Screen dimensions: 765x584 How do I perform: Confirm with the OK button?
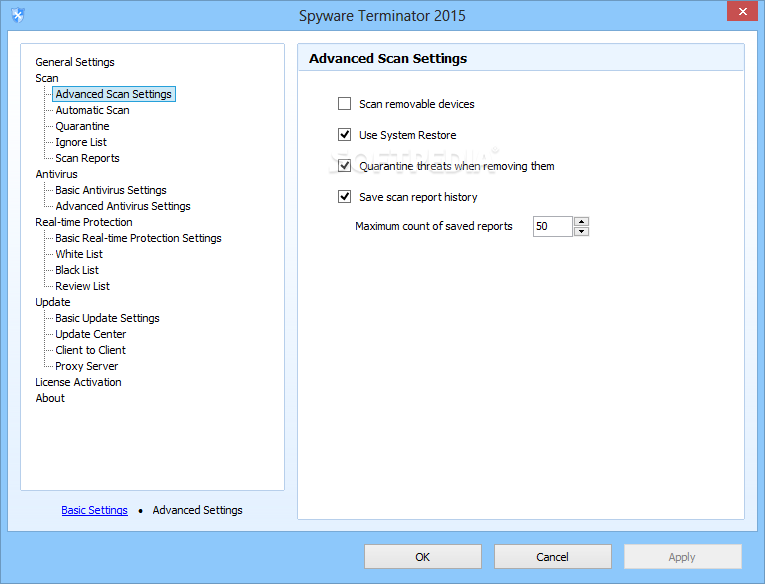tap(423, 557)
